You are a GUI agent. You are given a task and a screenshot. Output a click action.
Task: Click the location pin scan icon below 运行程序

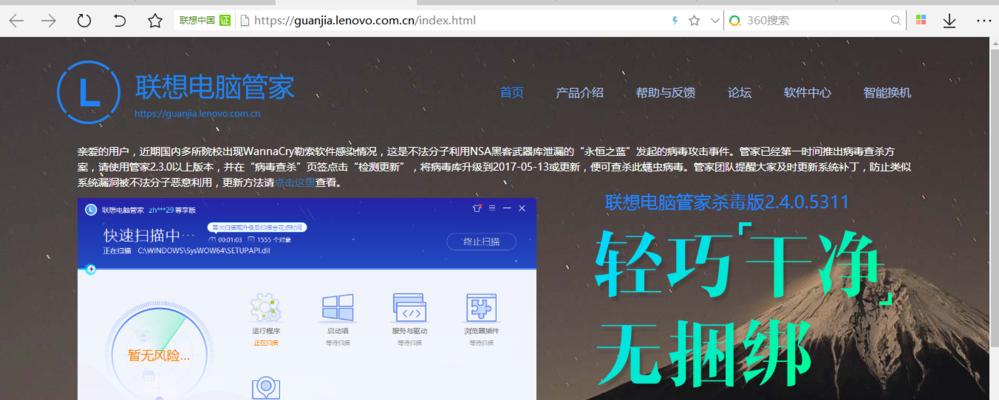click(266, 388)
